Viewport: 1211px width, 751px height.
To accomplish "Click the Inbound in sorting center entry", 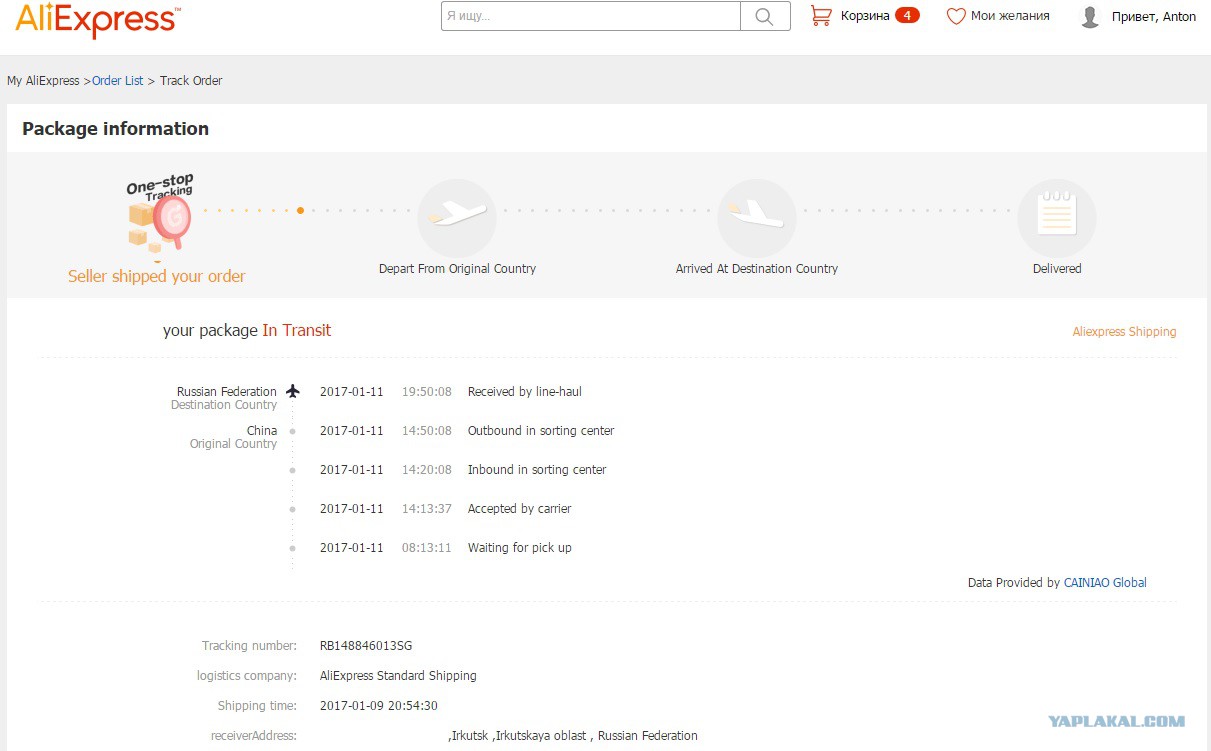I will (537, 470).
